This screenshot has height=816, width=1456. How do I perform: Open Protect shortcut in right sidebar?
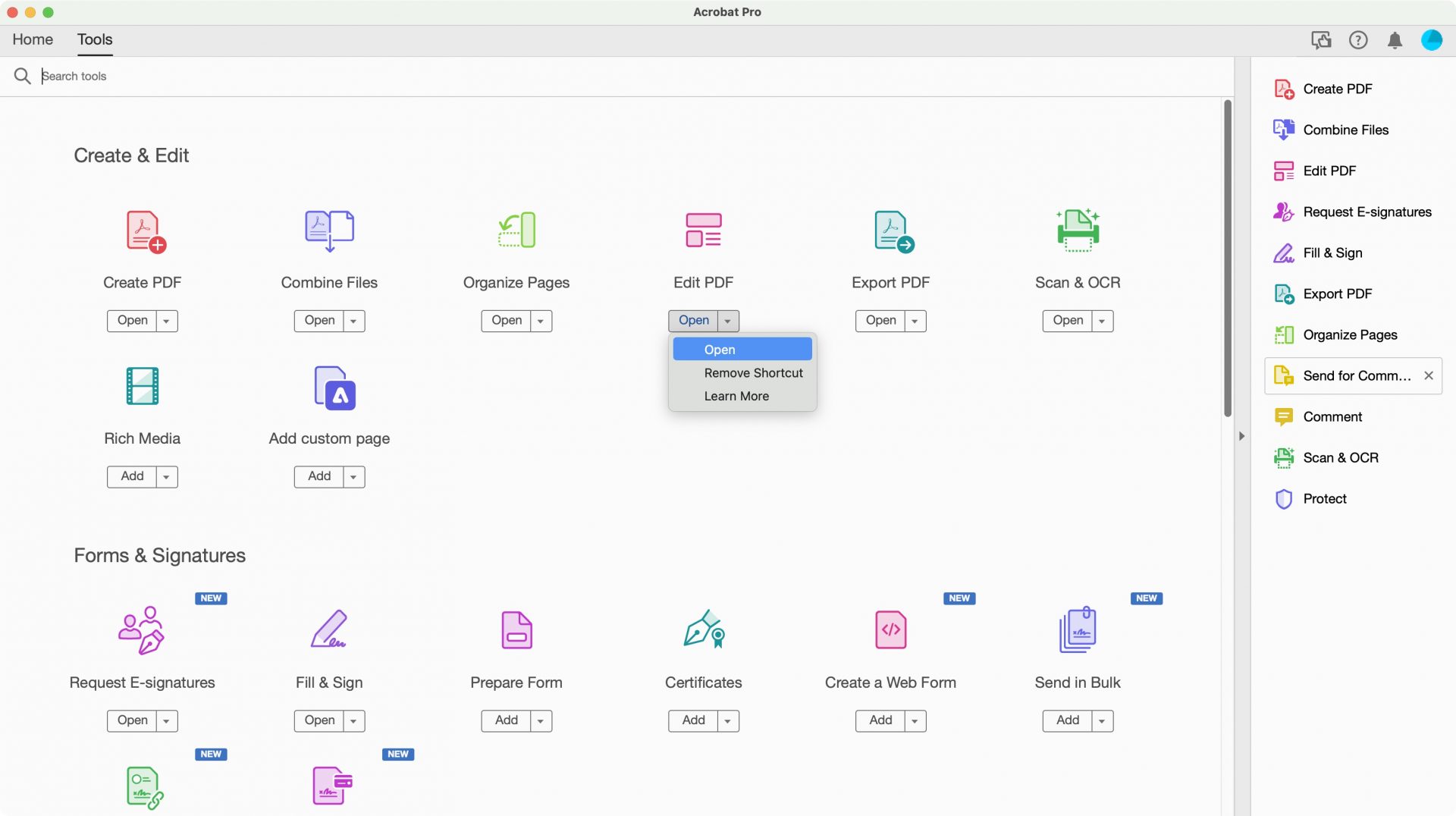(1324, 499)
